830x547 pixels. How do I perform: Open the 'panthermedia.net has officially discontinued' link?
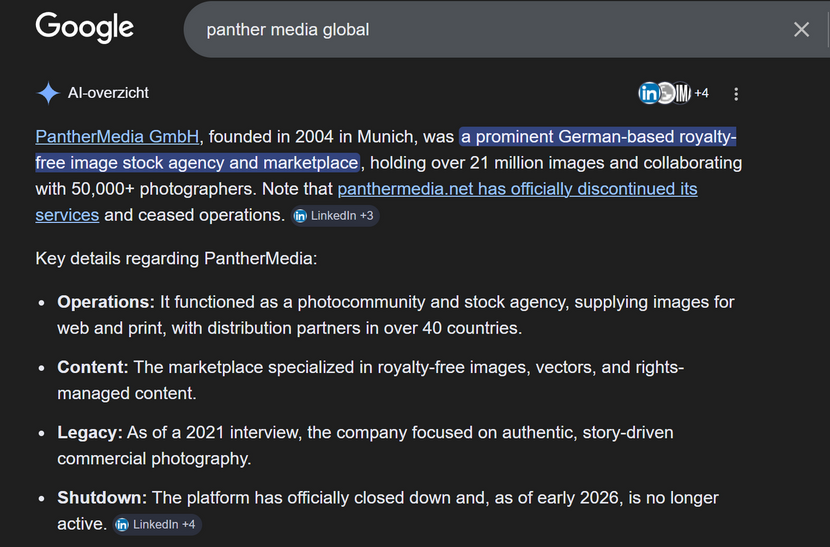[x=517, y=189]
